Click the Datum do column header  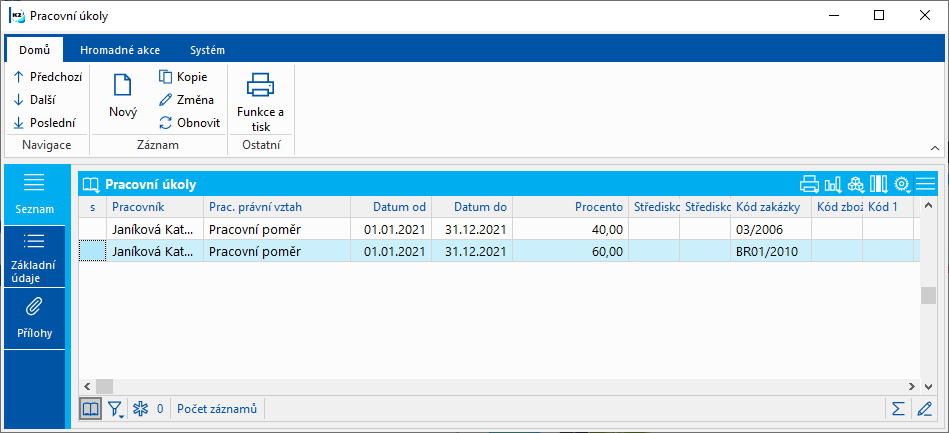tap(472, 207)
